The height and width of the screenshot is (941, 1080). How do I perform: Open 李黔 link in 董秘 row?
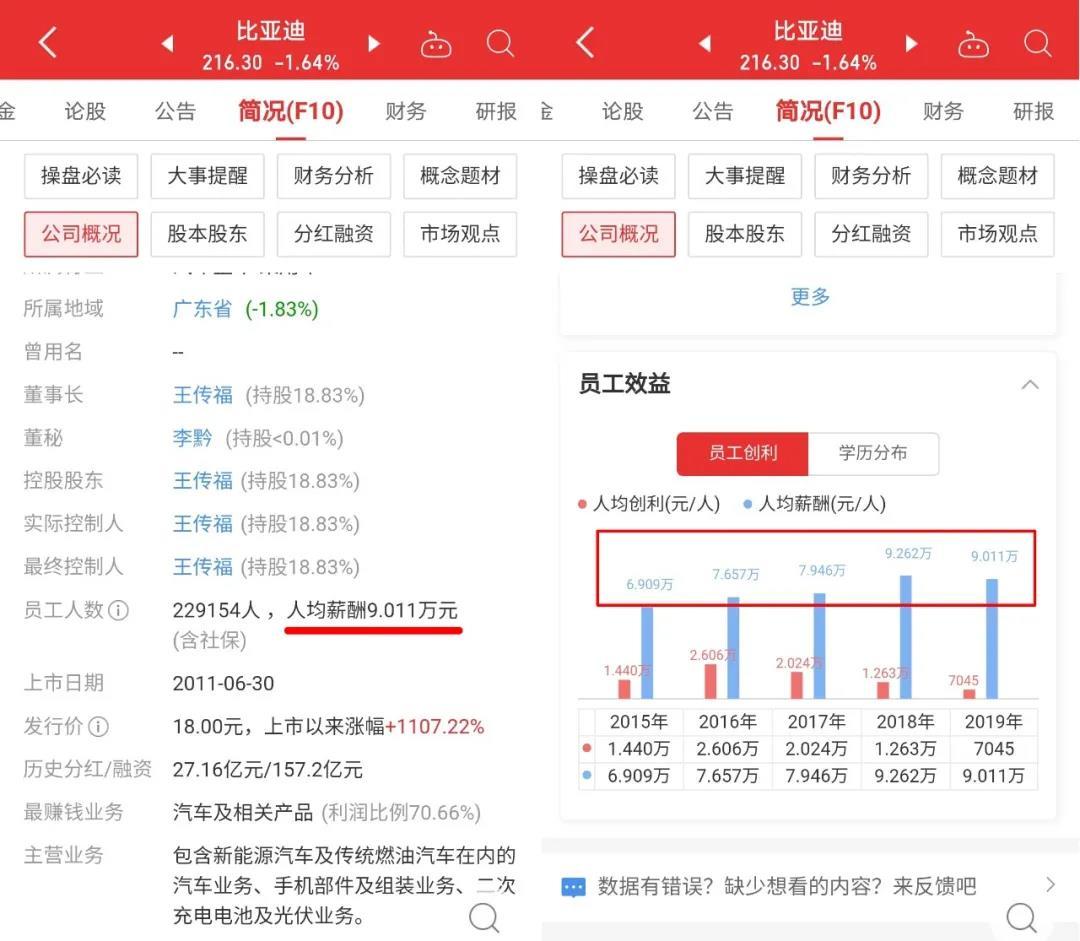[192, 438]
